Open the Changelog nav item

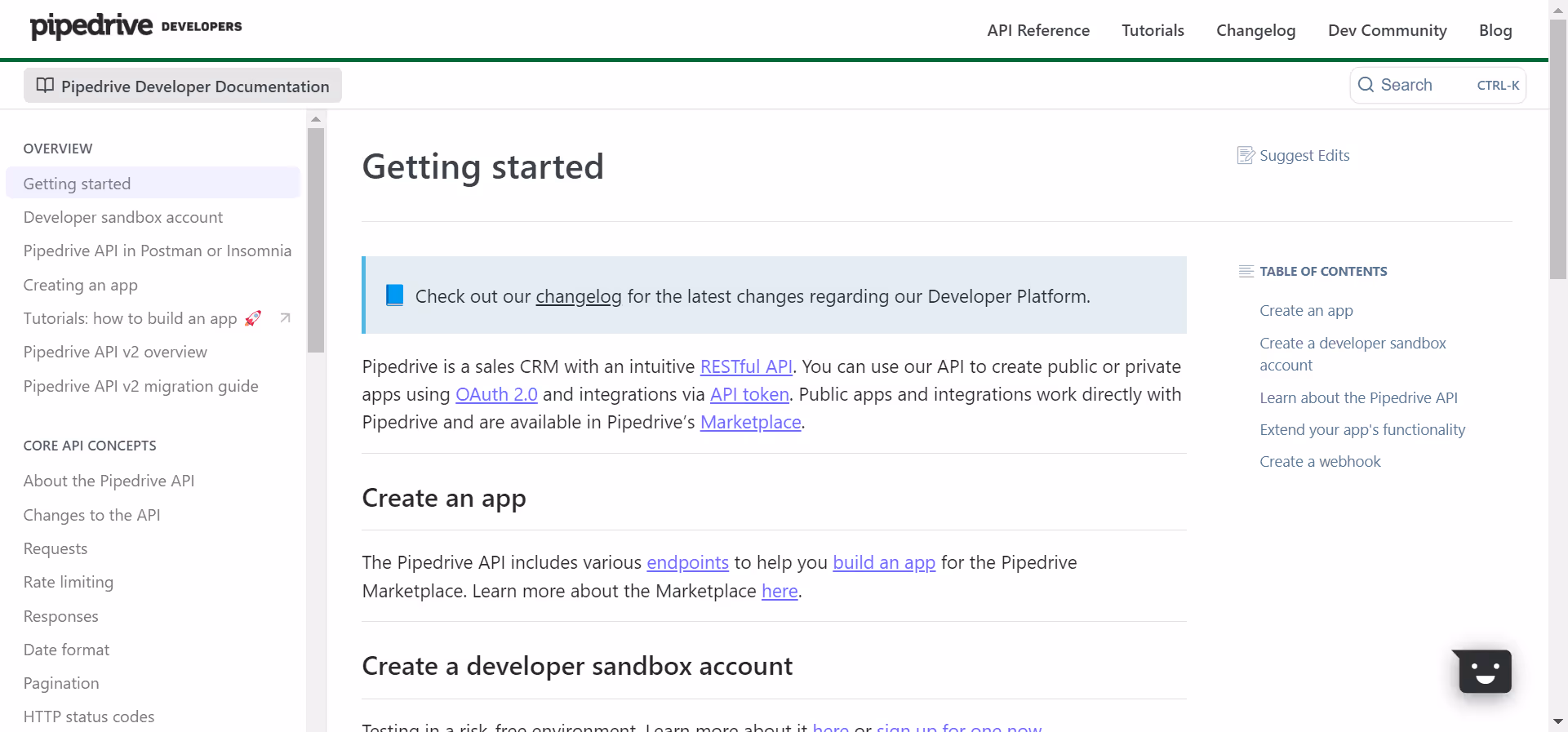pos(1255,30)
